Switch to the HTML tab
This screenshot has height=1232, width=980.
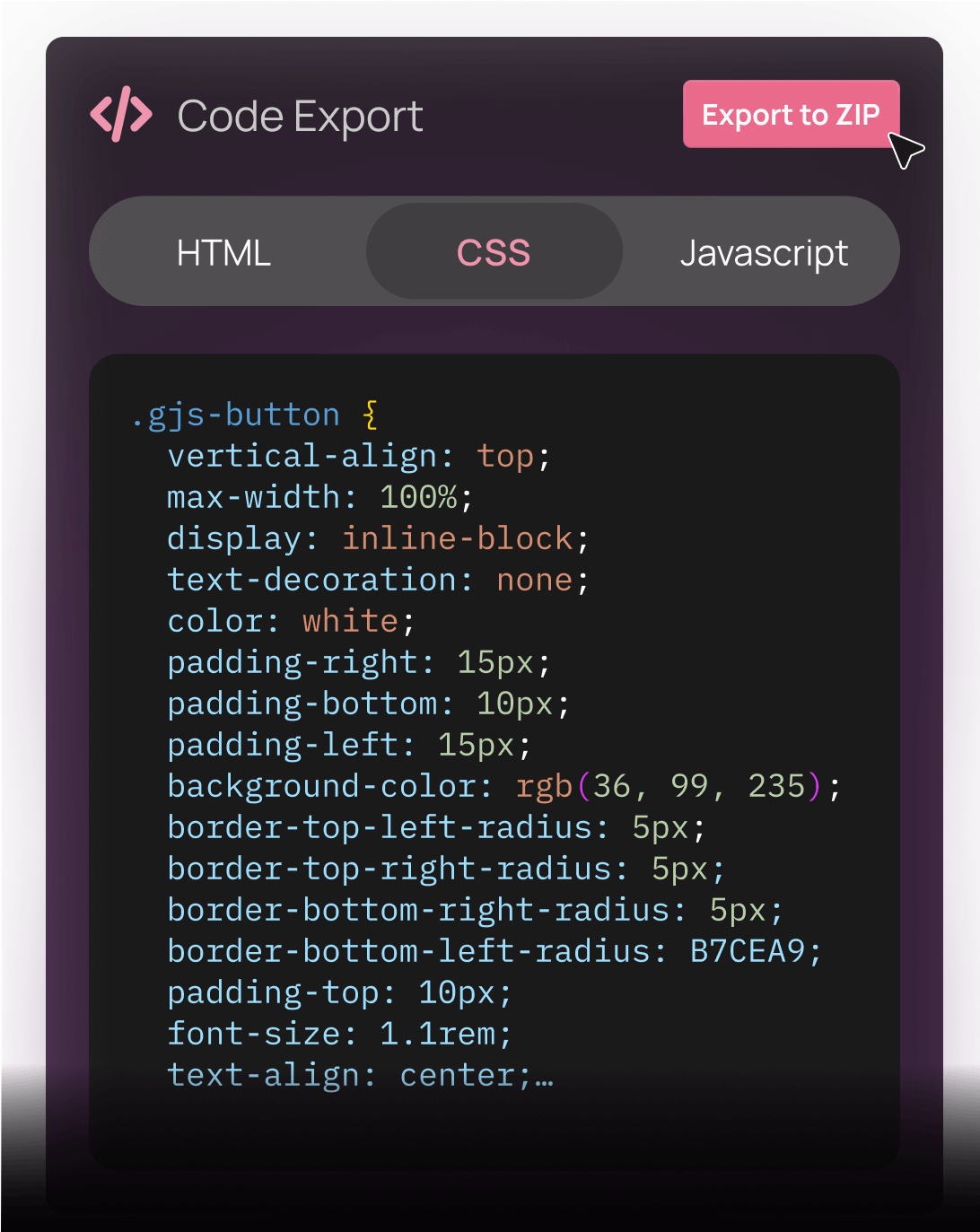tap(223, 252)
